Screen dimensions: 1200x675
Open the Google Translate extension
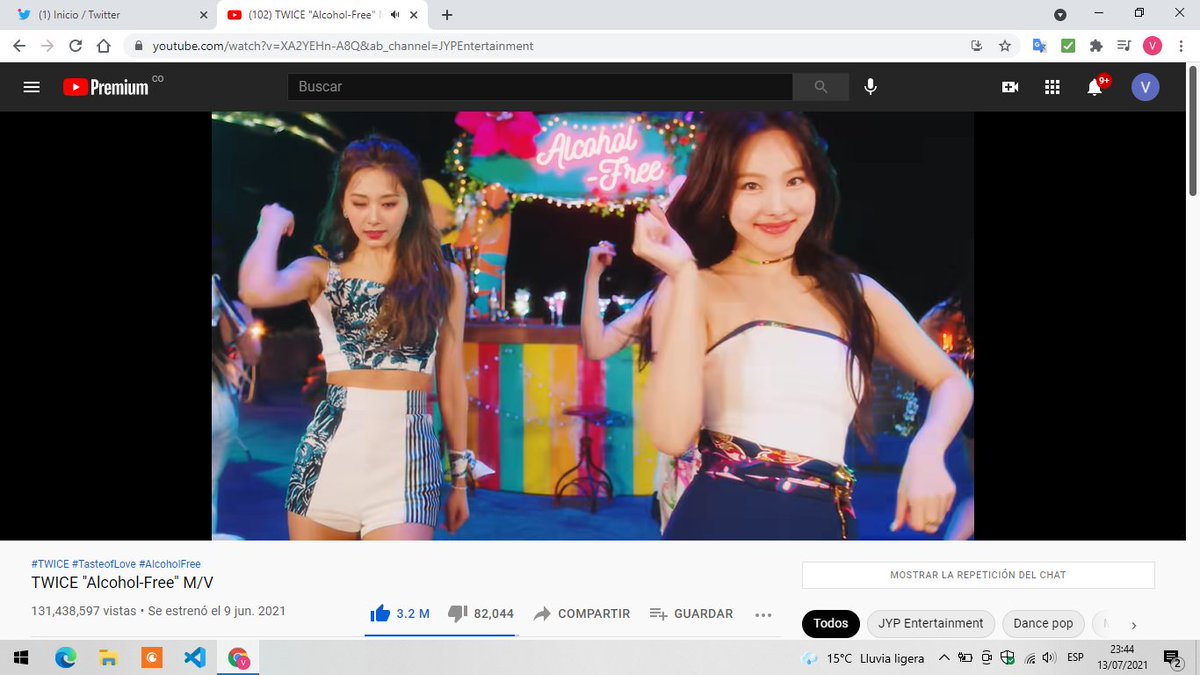click(1040, 46)
